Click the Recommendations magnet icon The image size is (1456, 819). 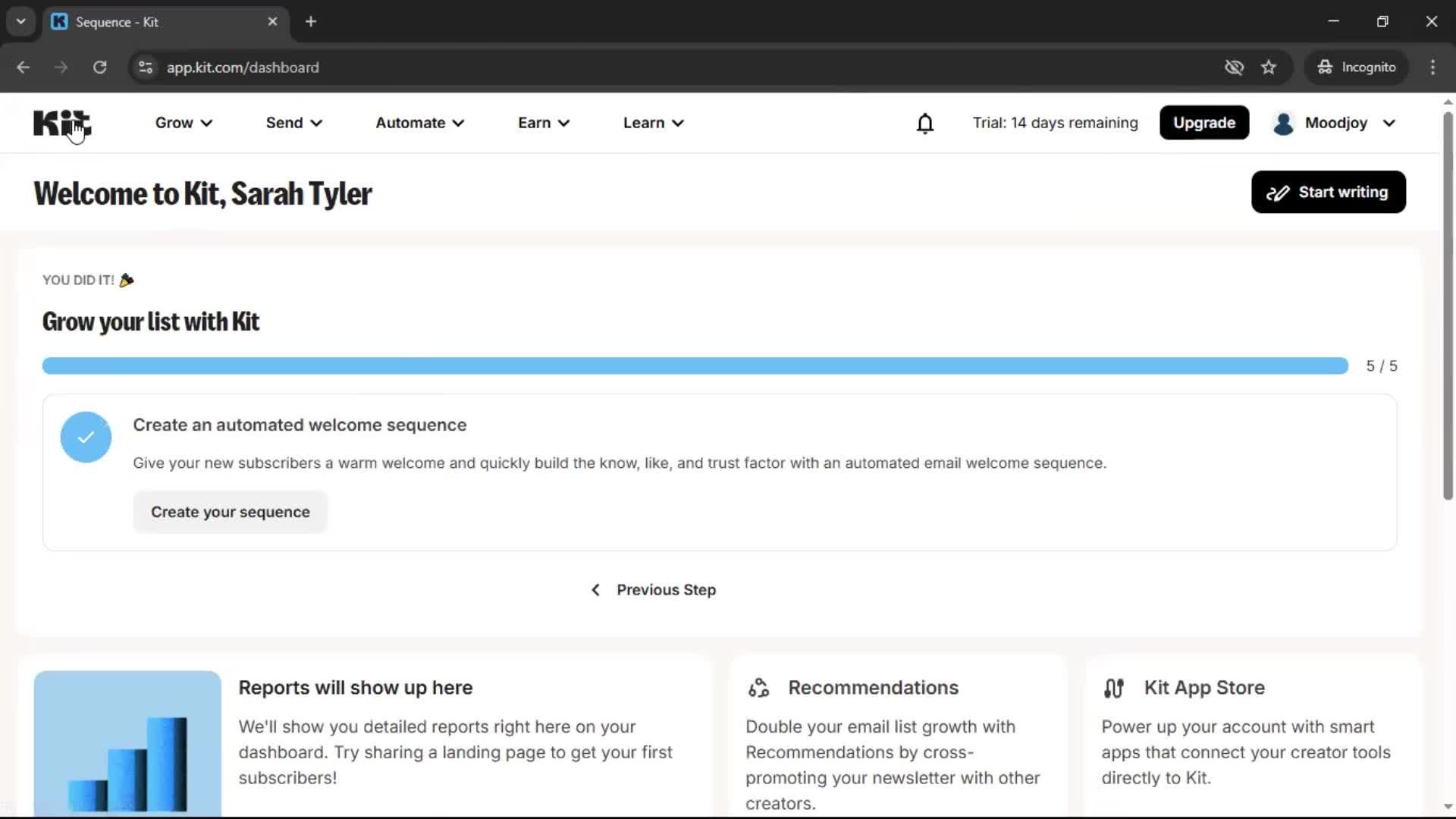pyautogui.click(x=758, y=688)
